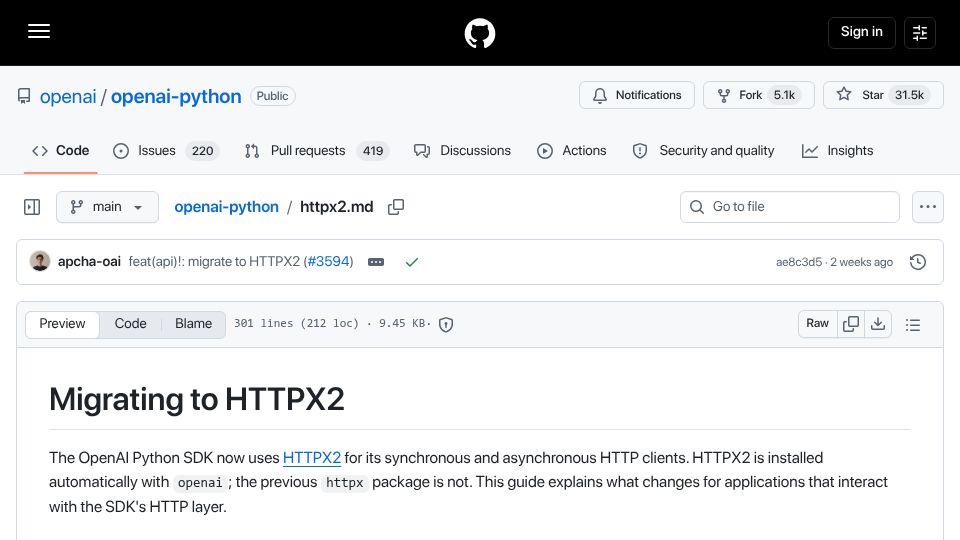Screen dimensions: 960x540
Task: Follow the HTTPX2 hyperlink in the text
Action: (x=312, y=458)
